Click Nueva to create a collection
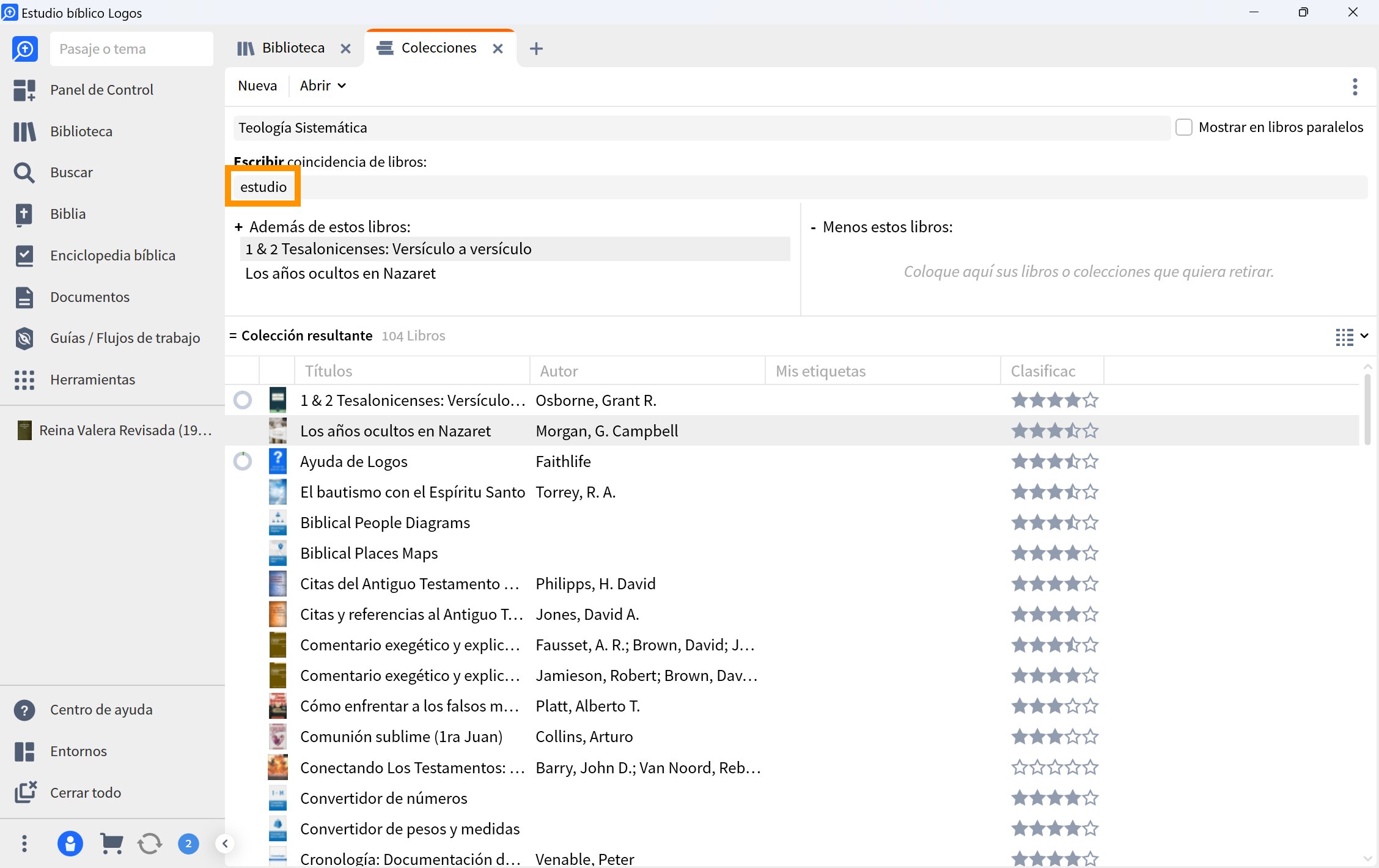Screen dimensions: 1379x868 tap(257, 86)
